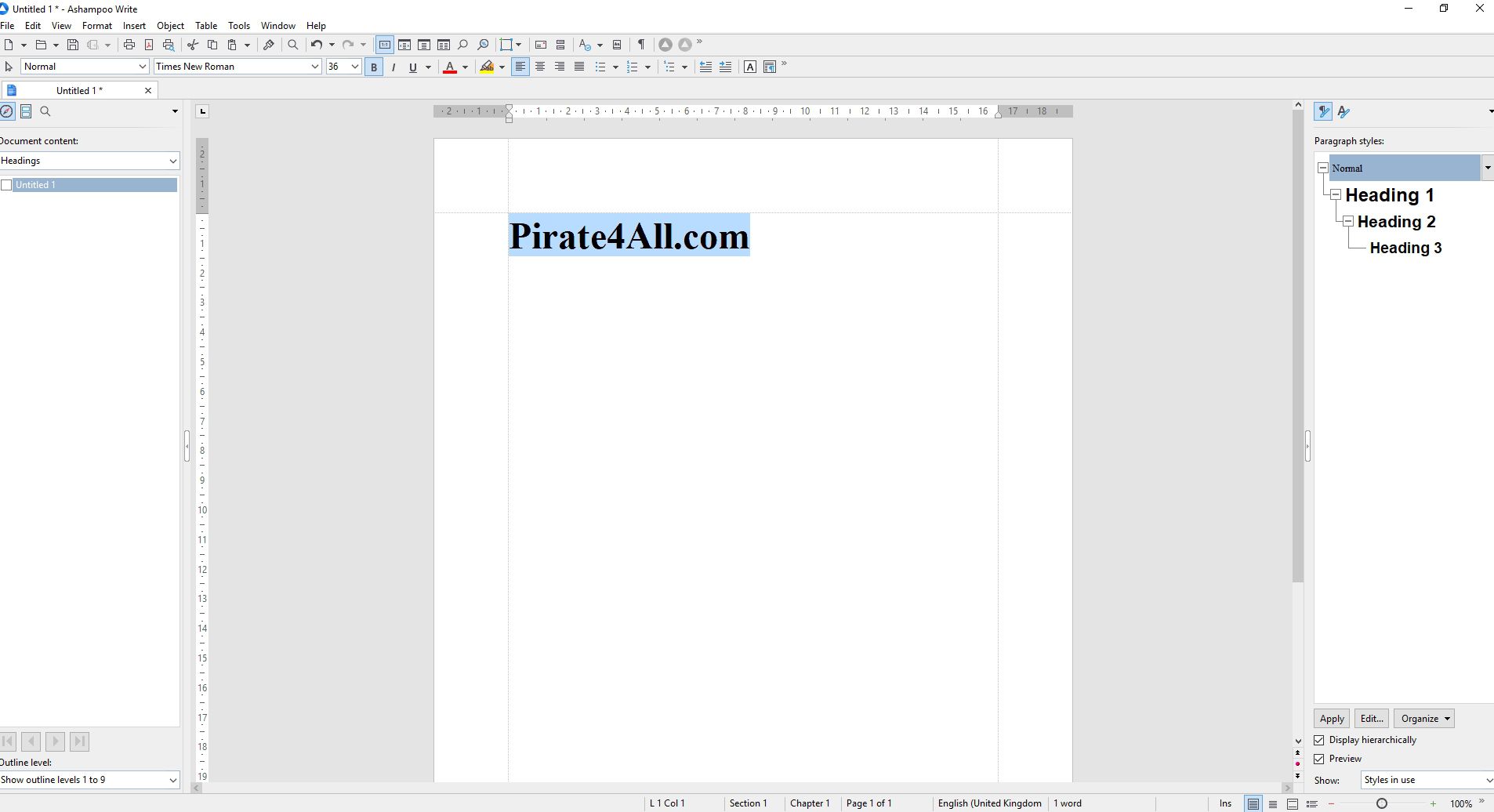Click the Print icon in toolbar

129,45
